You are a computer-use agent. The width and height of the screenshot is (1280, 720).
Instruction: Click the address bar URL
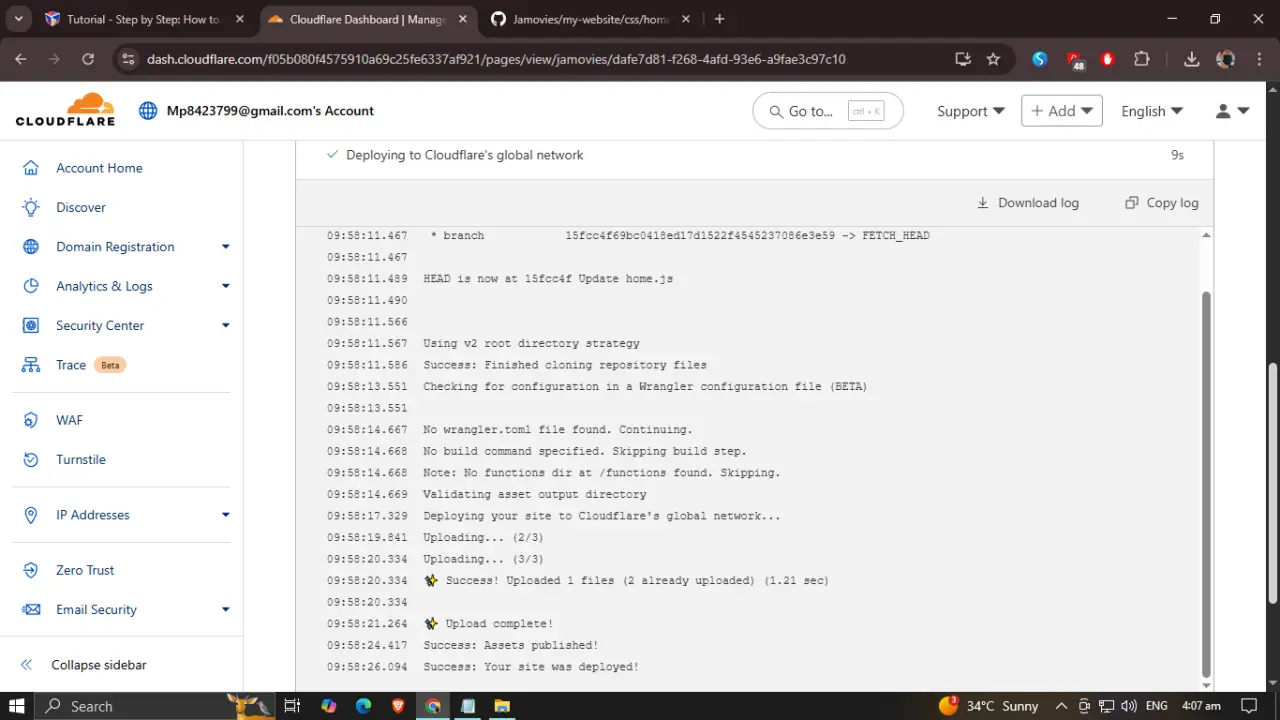496,59
